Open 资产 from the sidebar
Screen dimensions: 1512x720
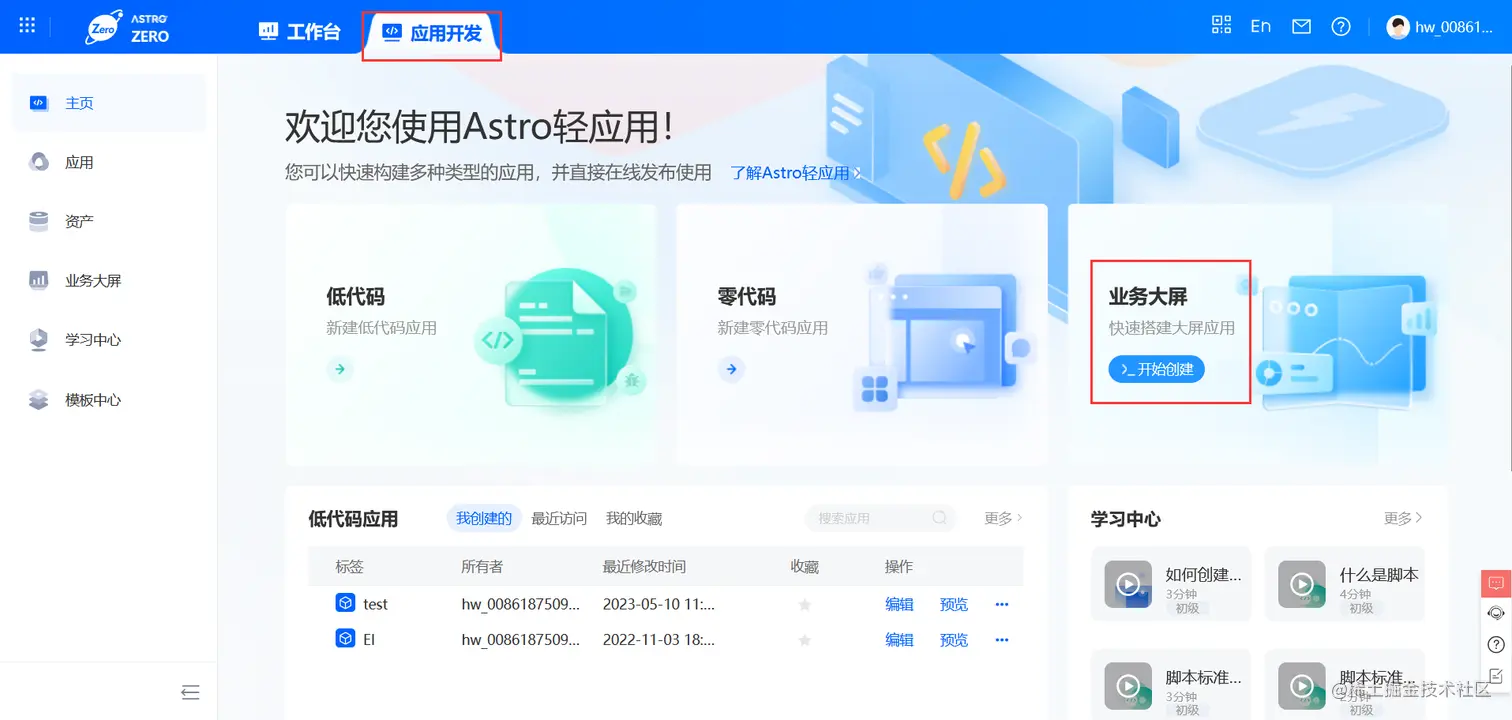[79, 220]
